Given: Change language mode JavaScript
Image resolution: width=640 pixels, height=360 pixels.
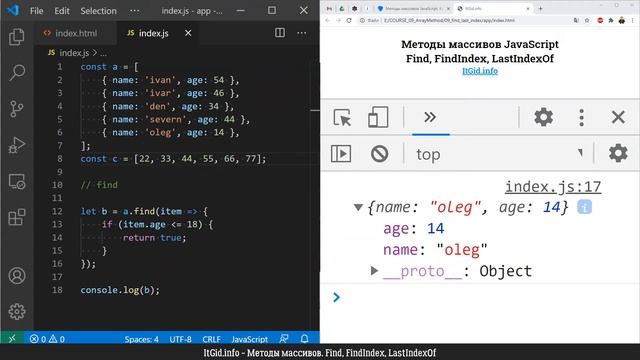Looking at the screenshot, I should tap(249, 339).
